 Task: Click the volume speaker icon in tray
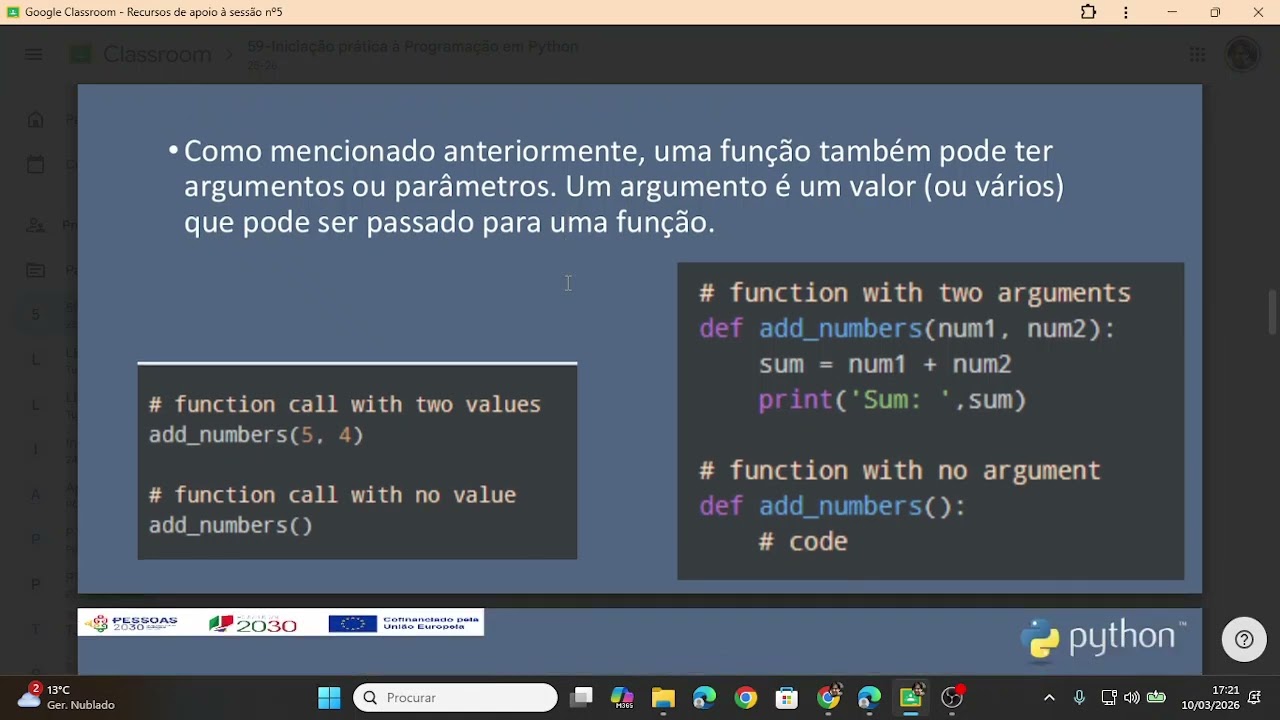click(1132, 697)
